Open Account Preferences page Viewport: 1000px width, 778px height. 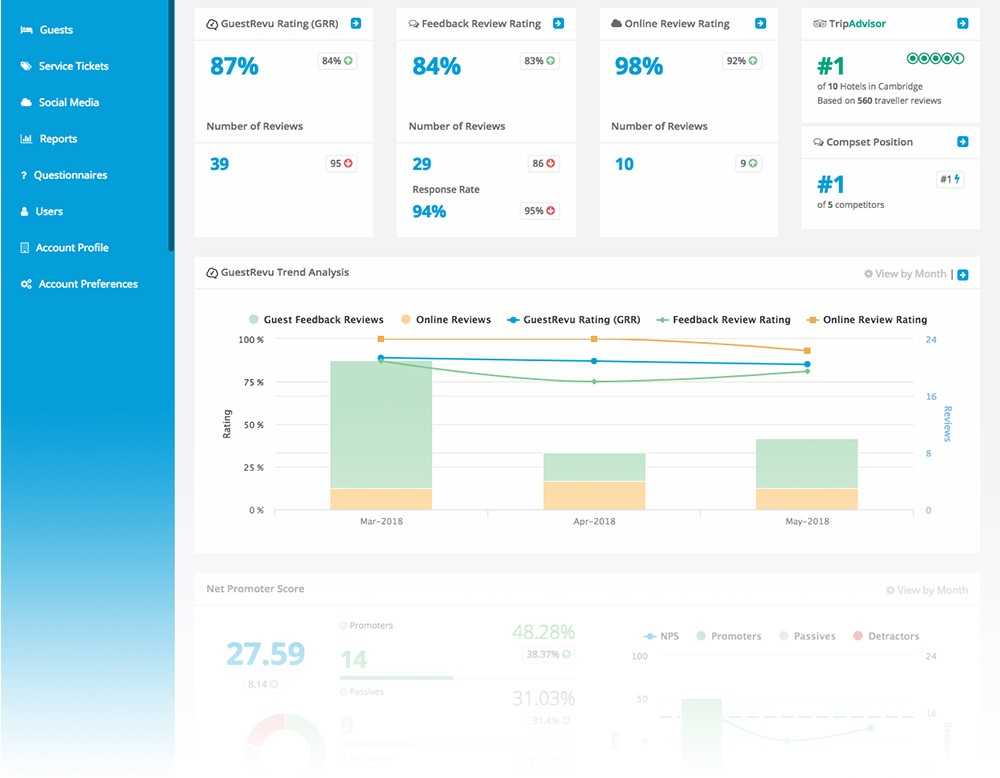pyautogui.click(x=88, y=284)
